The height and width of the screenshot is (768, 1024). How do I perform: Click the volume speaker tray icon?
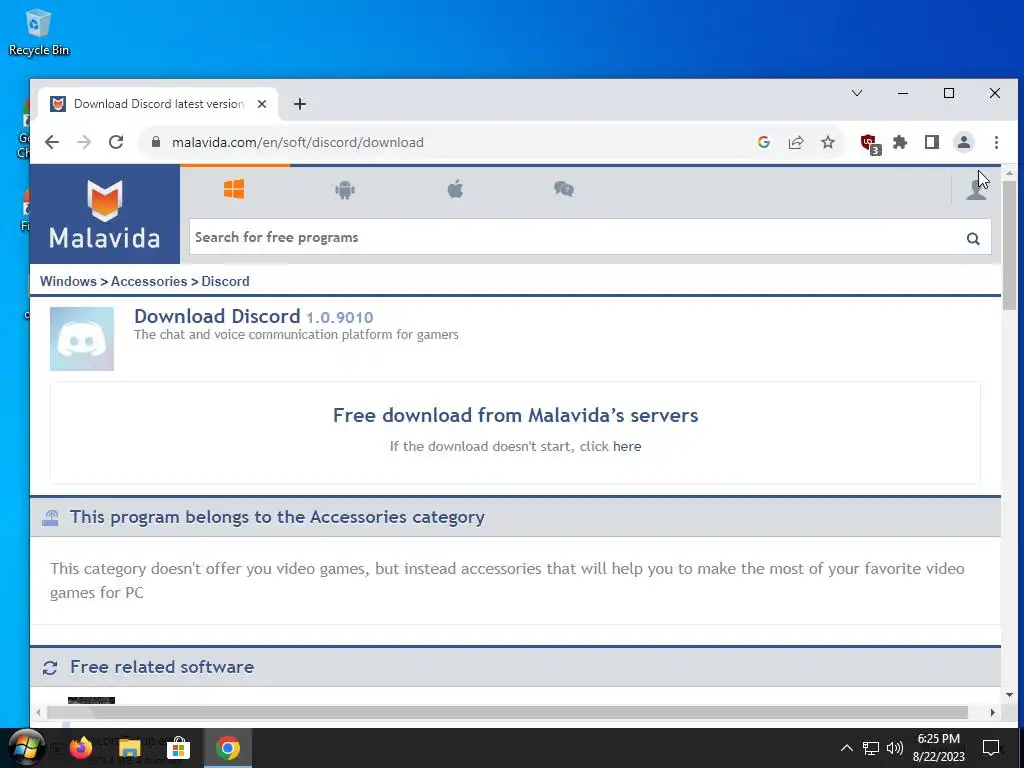(x=895, y=748)
